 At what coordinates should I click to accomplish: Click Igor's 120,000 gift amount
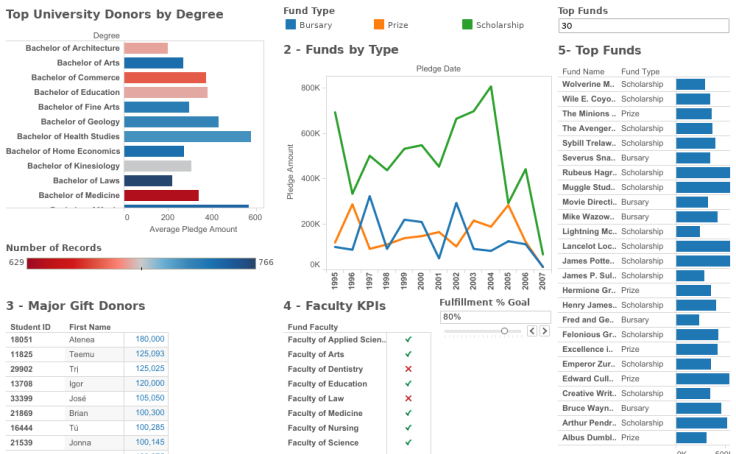pyautogui.click(x=150, y=383)
